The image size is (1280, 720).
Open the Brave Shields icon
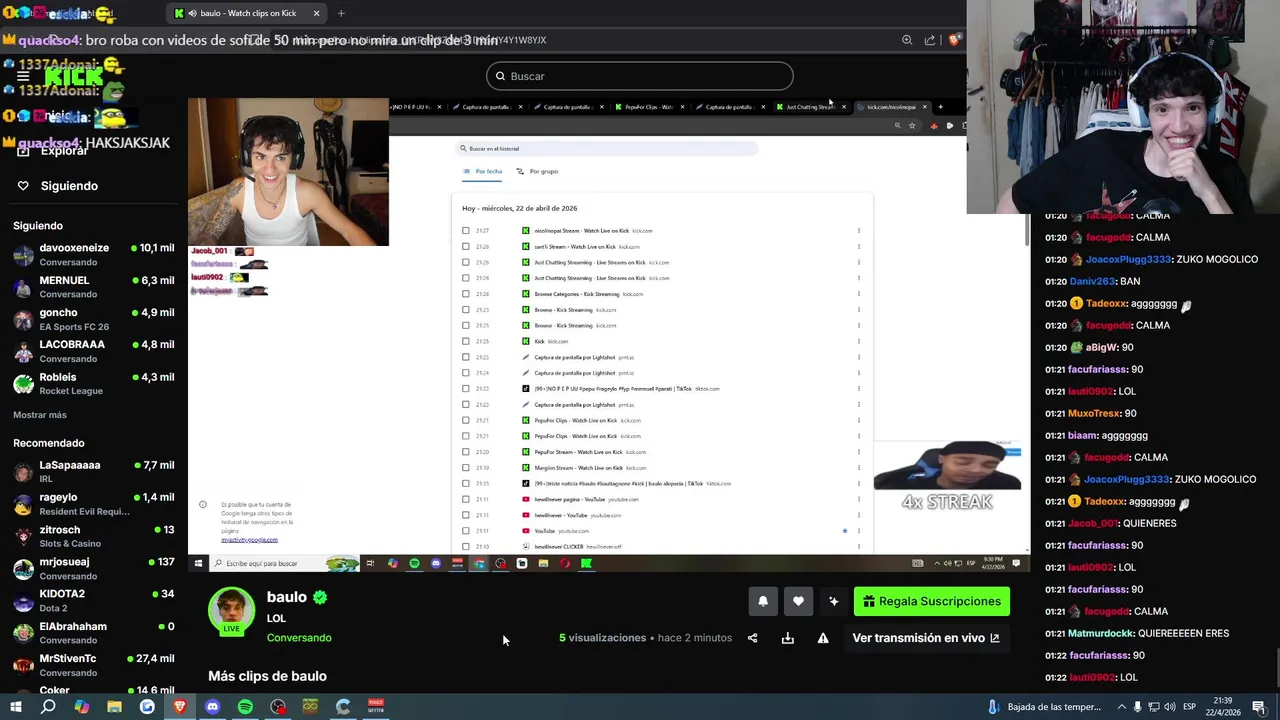click(x=955, y=40)
